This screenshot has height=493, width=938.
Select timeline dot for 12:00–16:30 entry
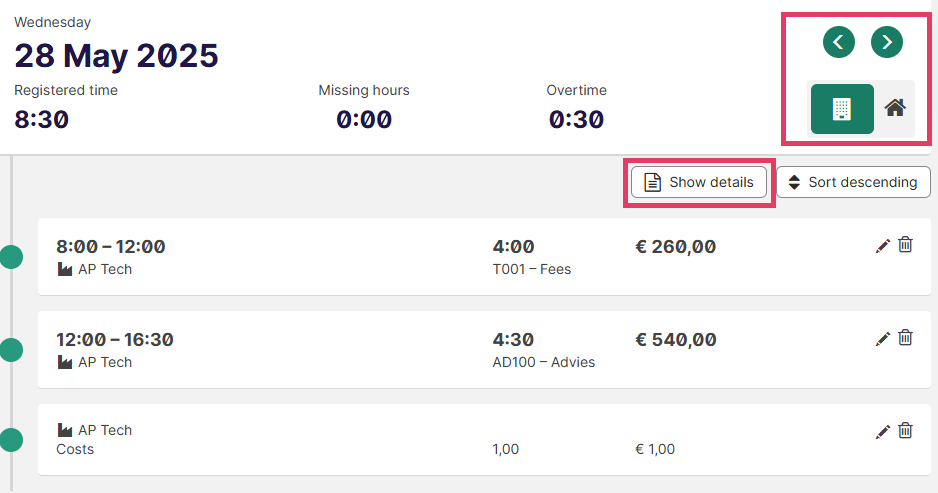click(11, 350)
